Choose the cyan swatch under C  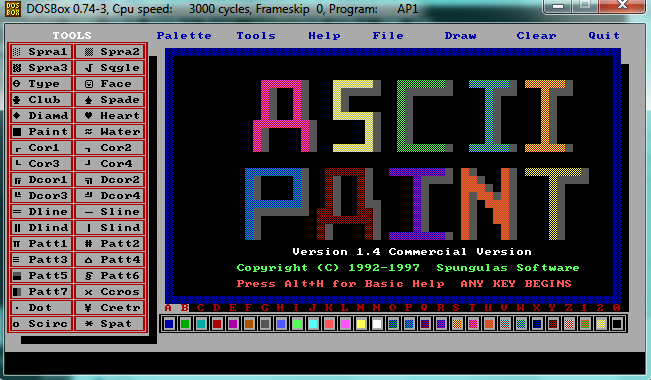[201, 324]
